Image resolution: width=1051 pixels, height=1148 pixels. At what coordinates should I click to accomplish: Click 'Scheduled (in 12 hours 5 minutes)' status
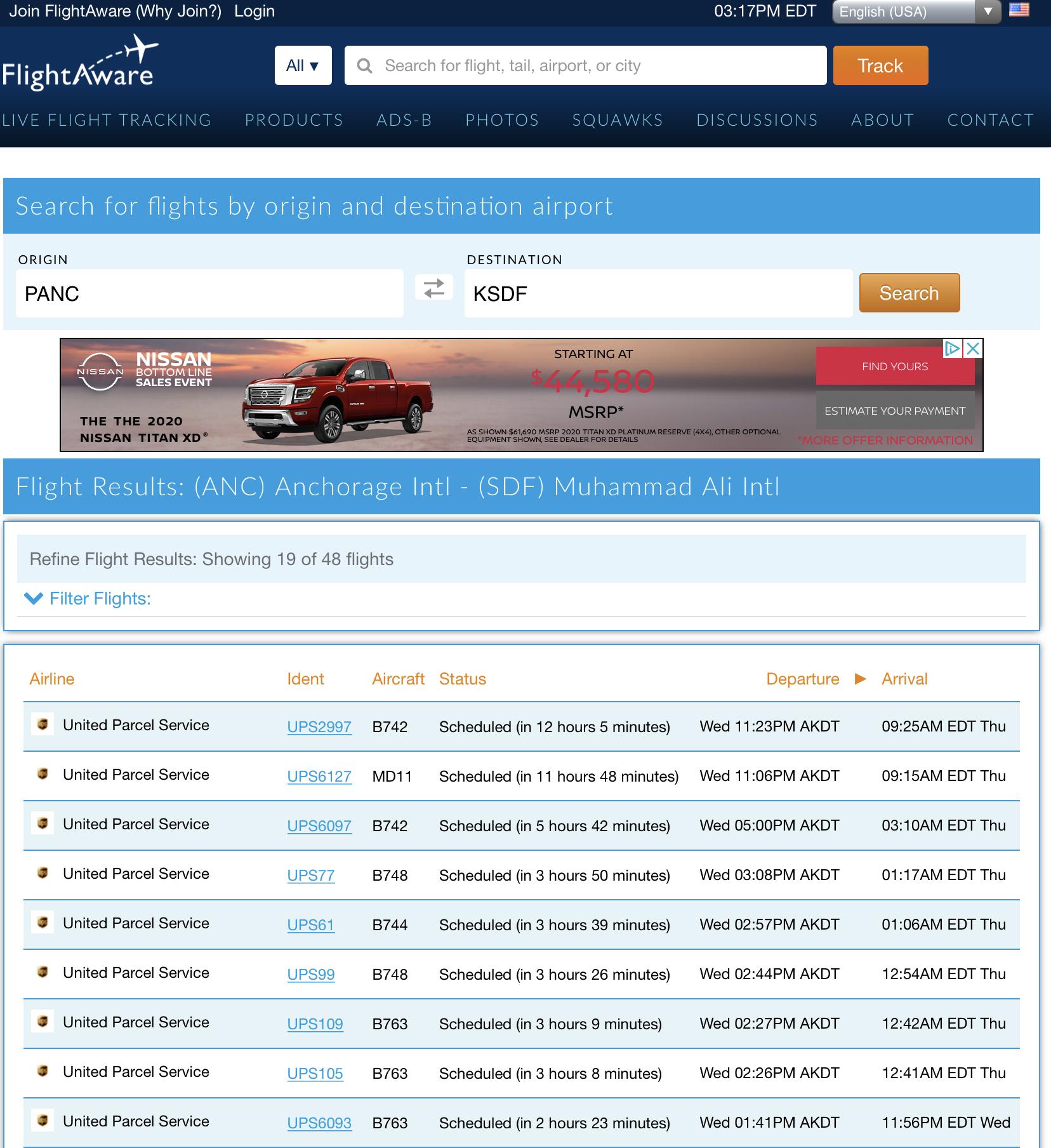[x=555, y=726]
